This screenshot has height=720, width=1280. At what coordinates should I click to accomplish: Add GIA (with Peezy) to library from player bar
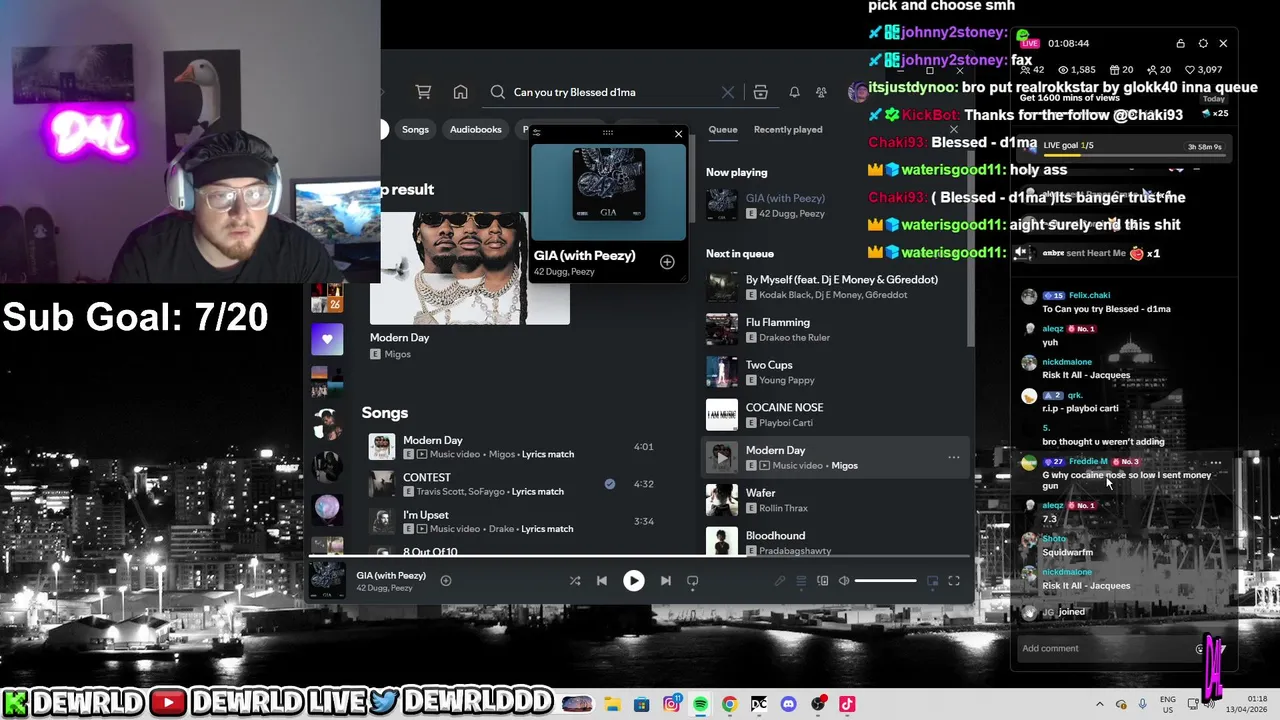pos(446,581)
